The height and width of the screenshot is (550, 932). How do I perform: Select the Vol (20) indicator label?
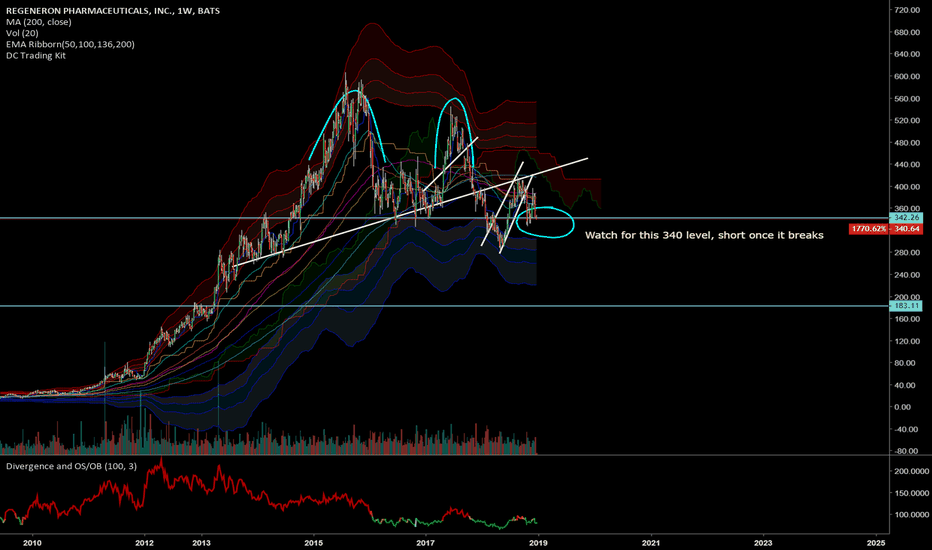coord(23,33)
